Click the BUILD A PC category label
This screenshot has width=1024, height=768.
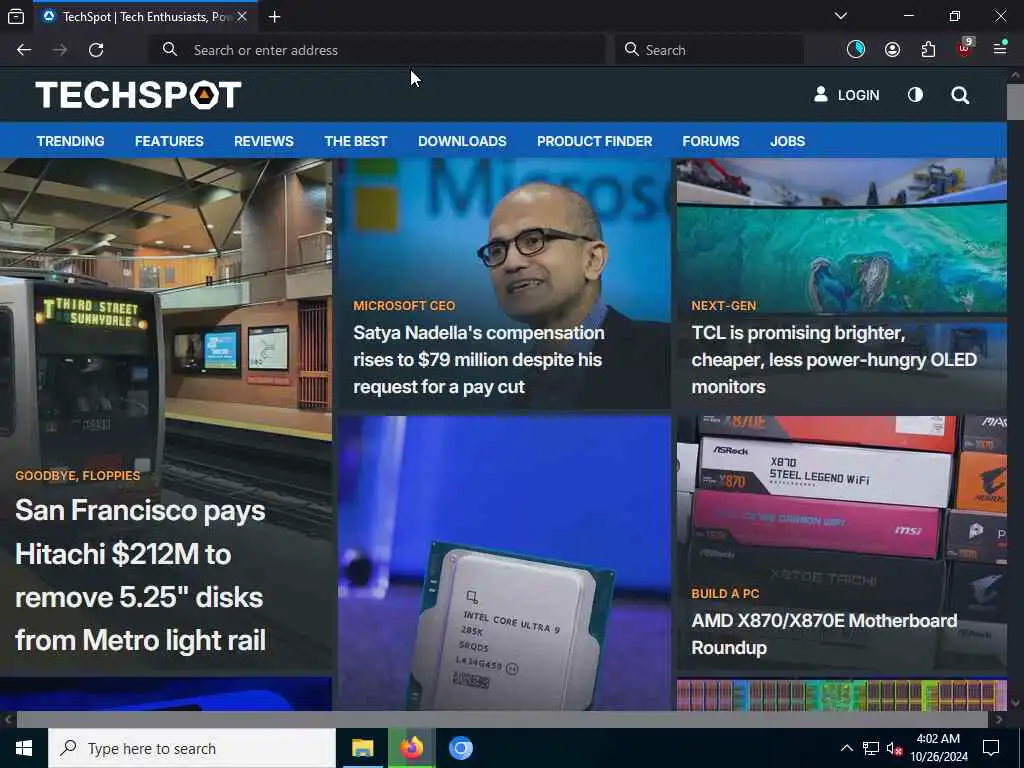[x=725, y=594]
